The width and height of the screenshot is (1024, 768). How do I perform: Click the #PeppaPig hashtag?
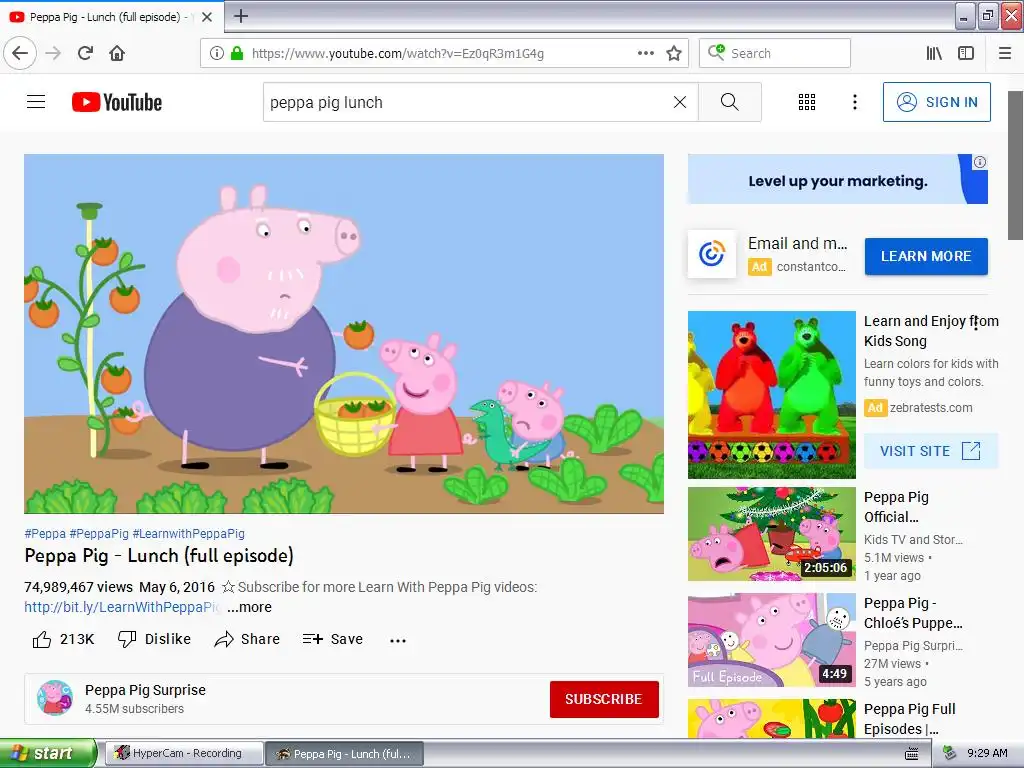[99, 534]
